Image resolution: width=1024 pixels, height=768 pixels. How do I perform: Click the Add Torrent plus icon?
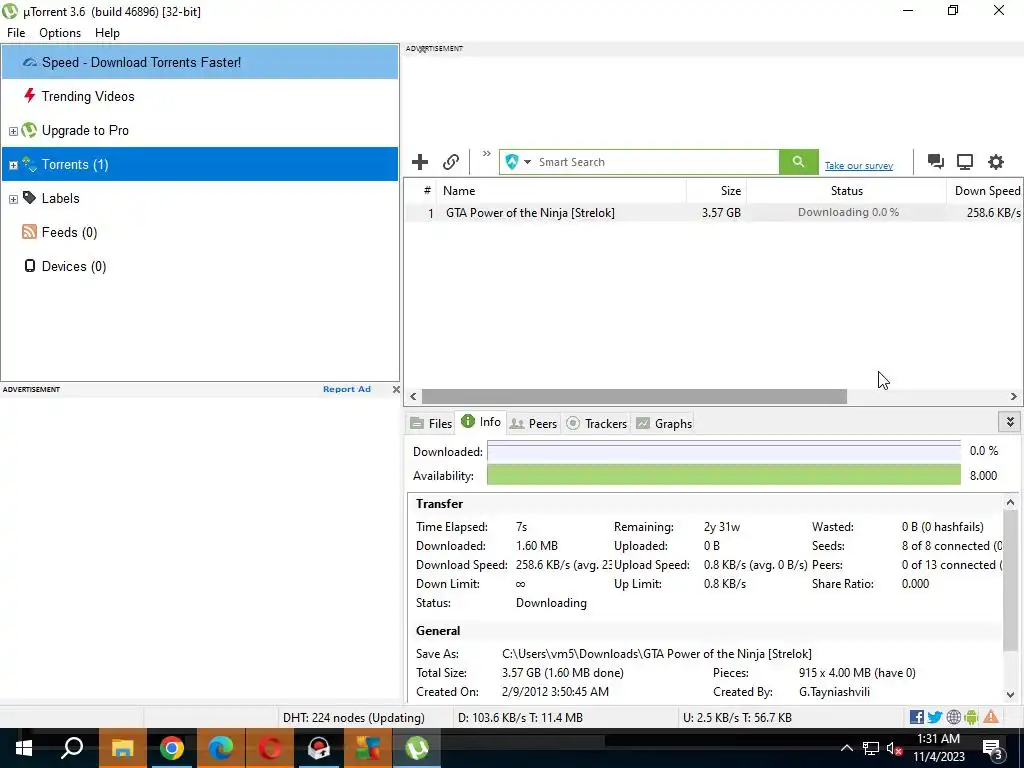pos(420,162)
